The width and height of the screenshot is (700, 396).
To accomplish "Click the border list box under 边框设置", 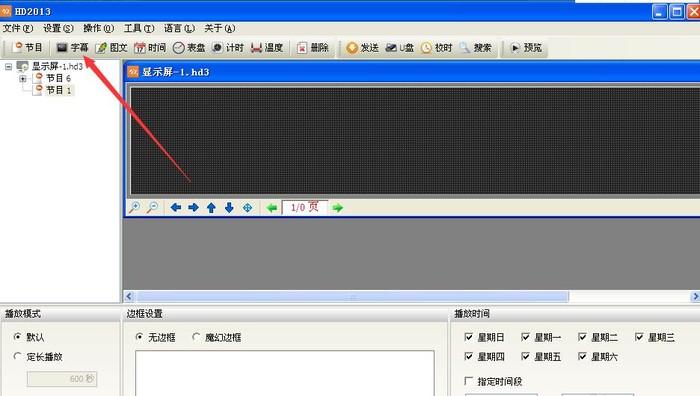I will click(x=285, y=373).
